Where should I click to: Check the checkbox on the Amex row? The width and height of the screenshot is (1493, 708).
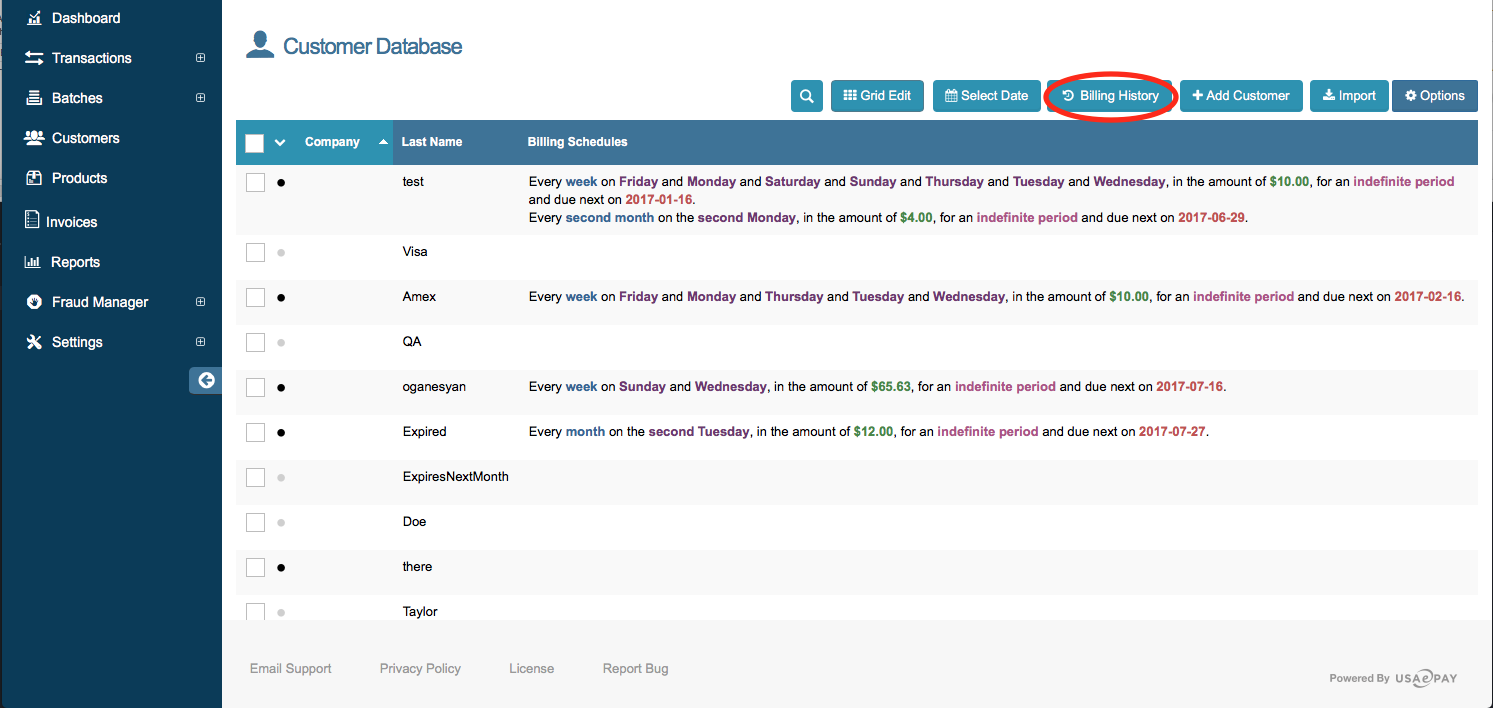(x=255, y=297)
